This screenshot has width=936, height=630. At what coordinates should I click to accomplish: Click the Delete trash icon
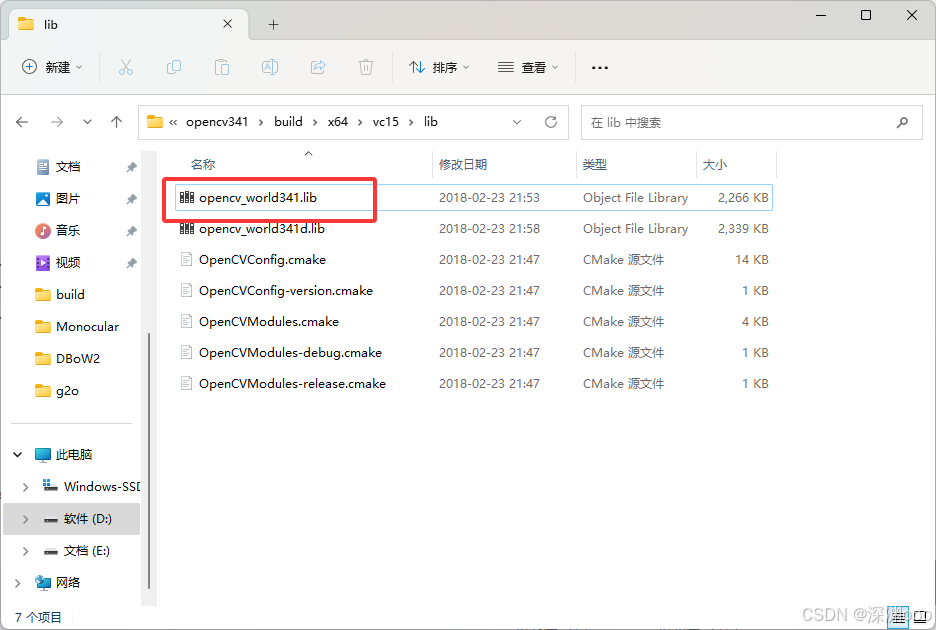pyautogui.click(x=366, y=67)
